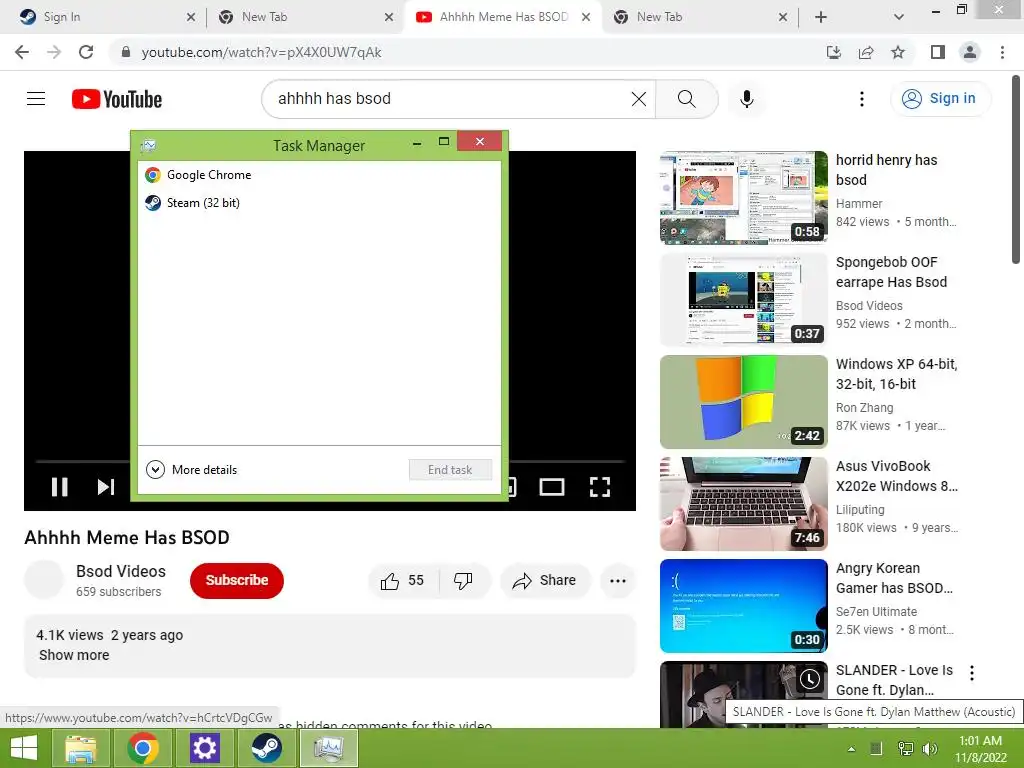Open Chrome three-dot menu

tap(1002, 52)
